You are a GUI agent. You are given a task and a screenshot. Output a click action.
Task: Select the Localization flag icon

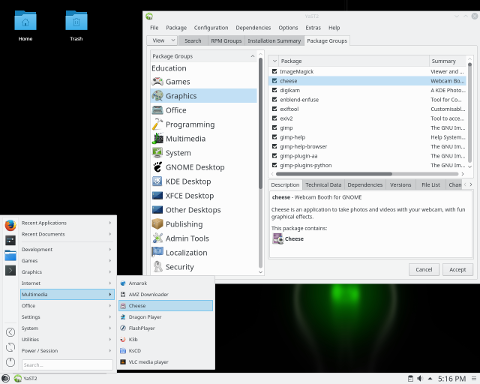pyautogui.click(x=157, y=252)
